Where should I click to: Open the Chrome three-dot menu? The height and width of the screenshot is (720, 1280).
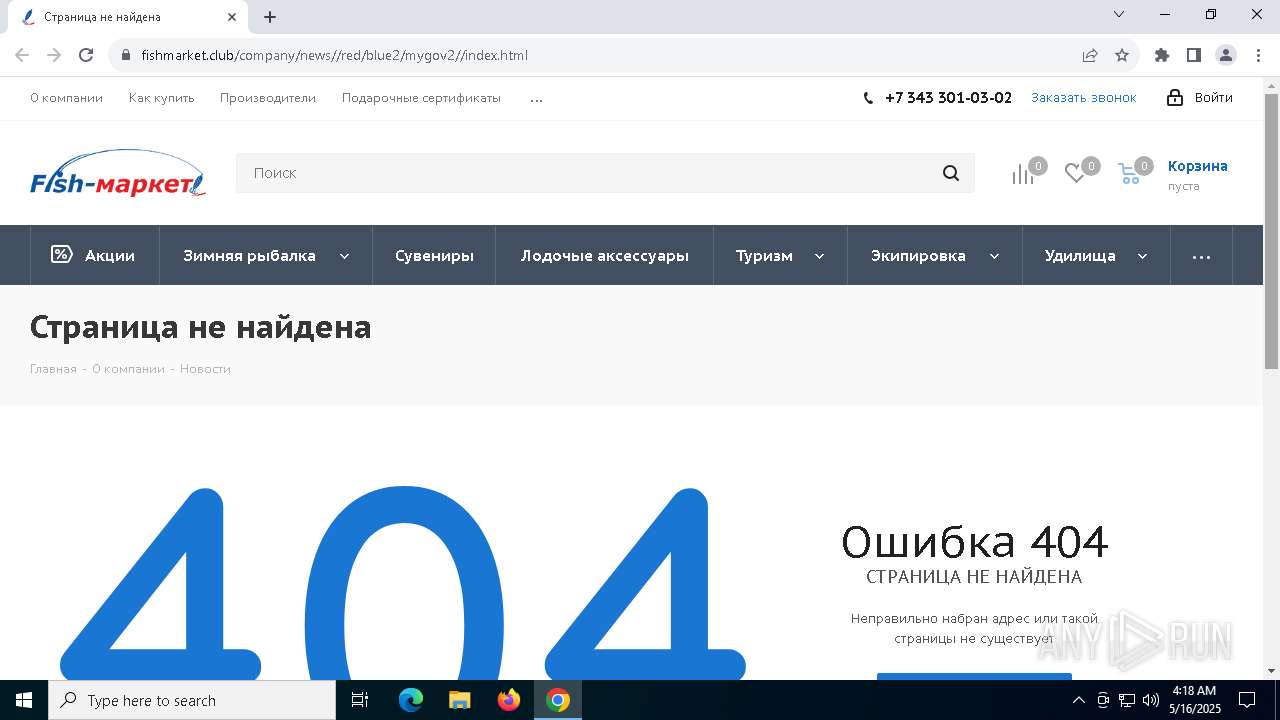[1258, 55]
